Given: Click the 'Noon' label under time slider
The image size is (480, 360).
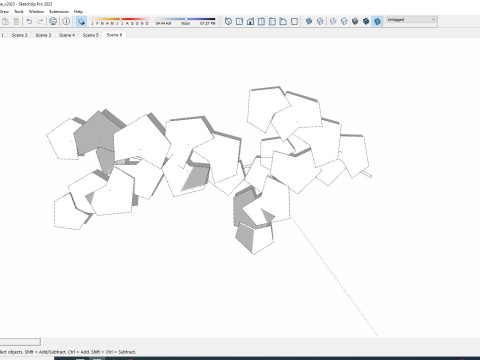Looking at the screenshot, I should point(186,24).
